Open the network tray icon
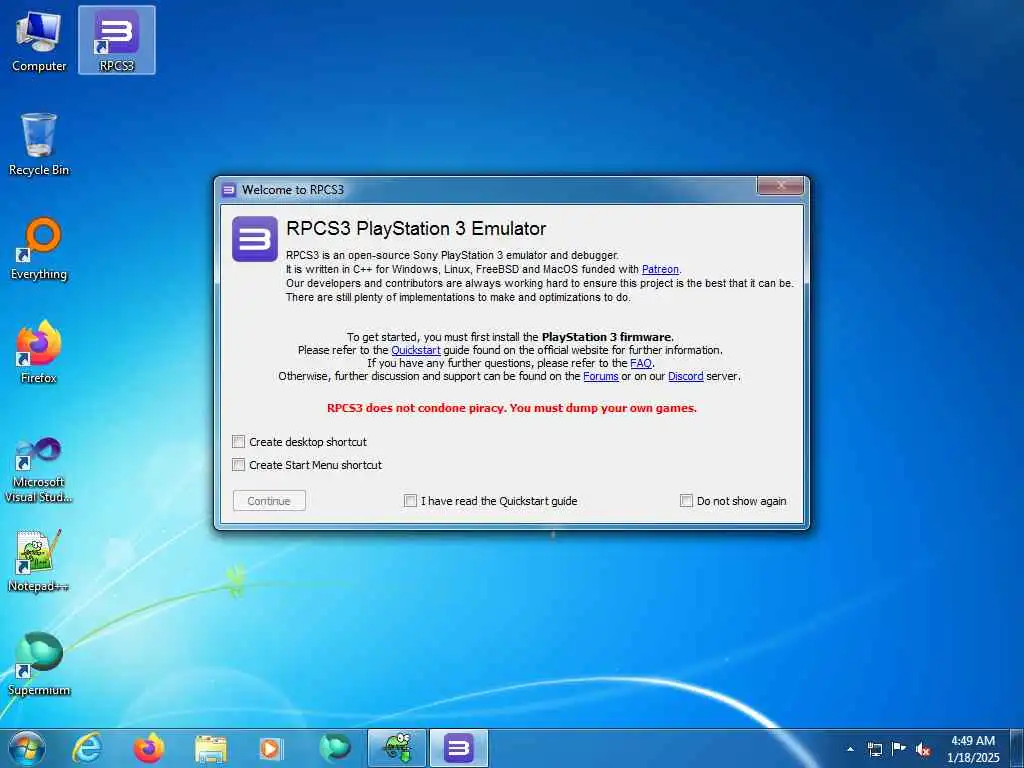The width and height of the screenshot is (1024, 768). pyautogui.click(x=874, y=749)
